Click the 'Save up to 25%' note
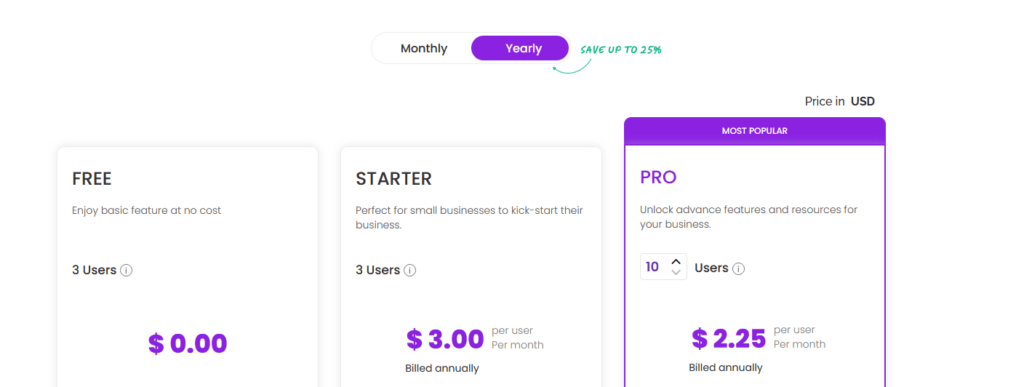 click(621, 50)
